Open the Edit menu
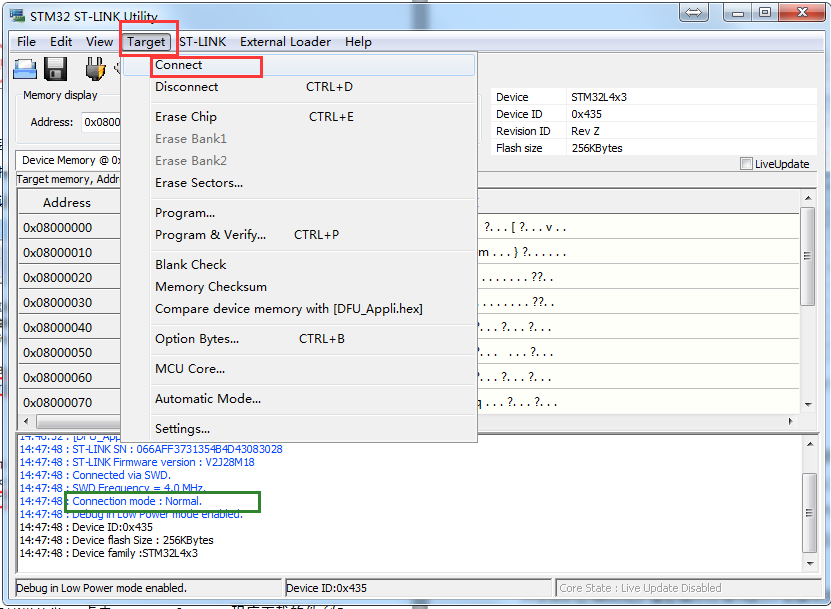Screen dimensions: 831x609 point(61,42)
